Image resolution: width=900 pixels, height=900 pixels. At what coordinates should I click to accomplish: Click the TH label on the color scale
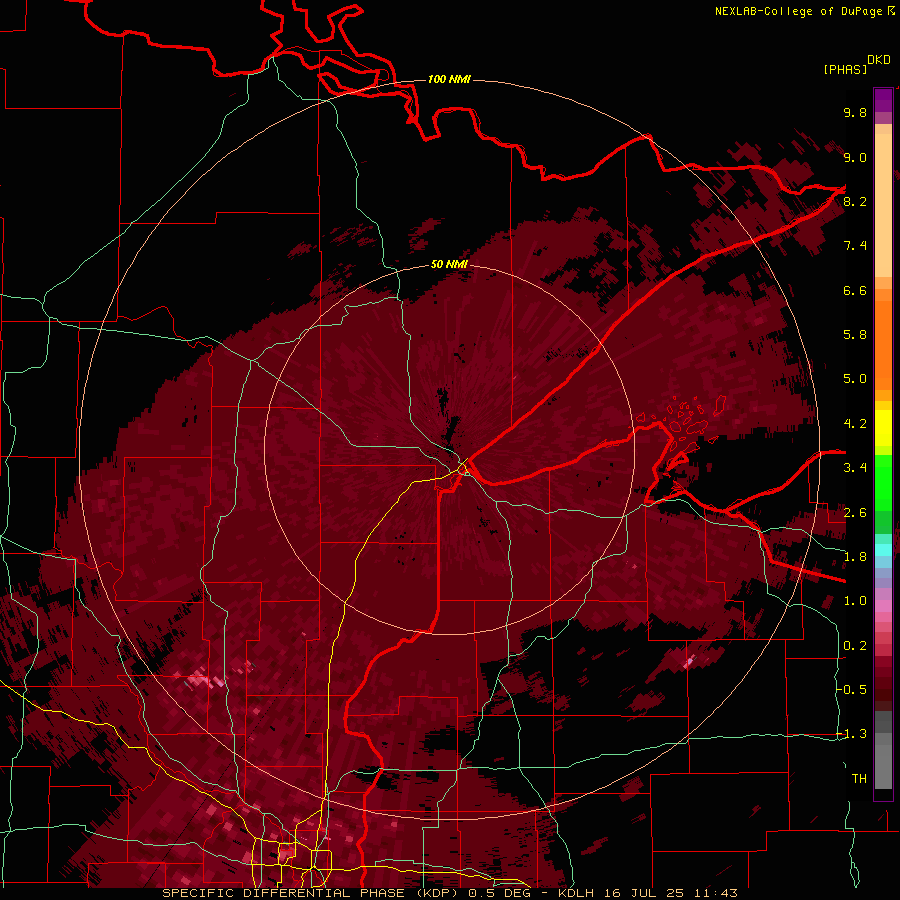[x=859, y=779]
